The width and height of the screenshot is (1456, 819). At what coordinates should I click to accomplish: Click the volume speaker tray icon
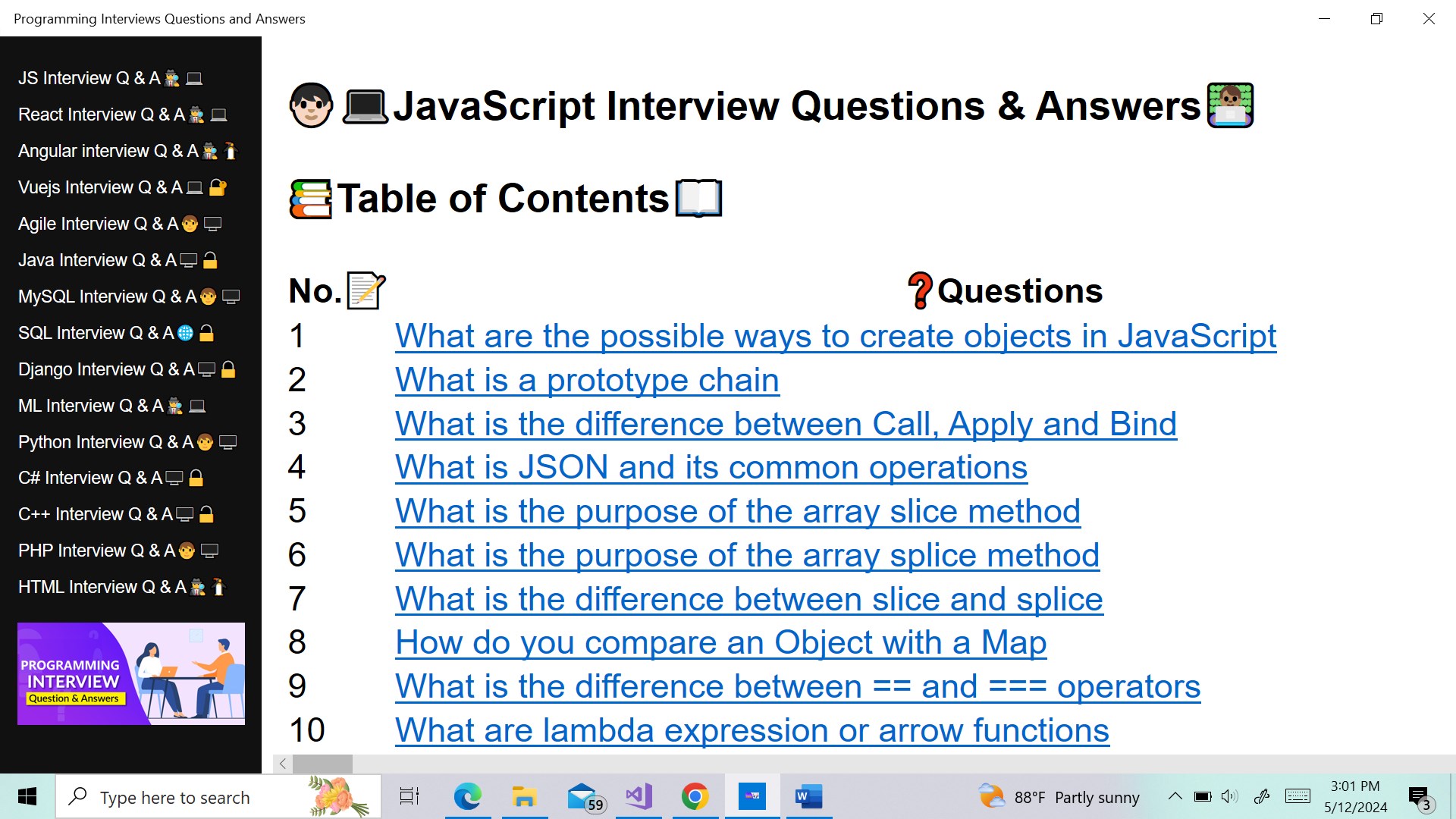[1229, 797]
